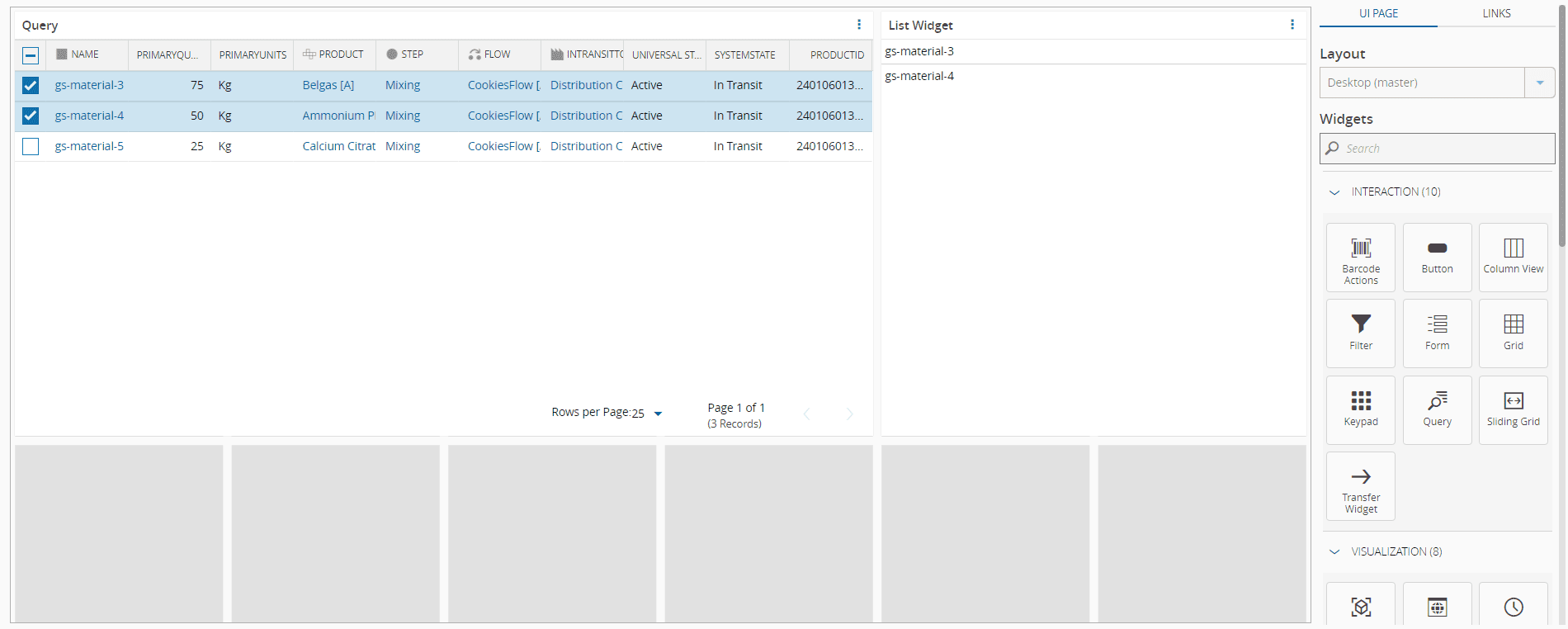Open the Query widget three-dot menu
This screenshot has width=1568, height=629.
click(x=859, y=25)
